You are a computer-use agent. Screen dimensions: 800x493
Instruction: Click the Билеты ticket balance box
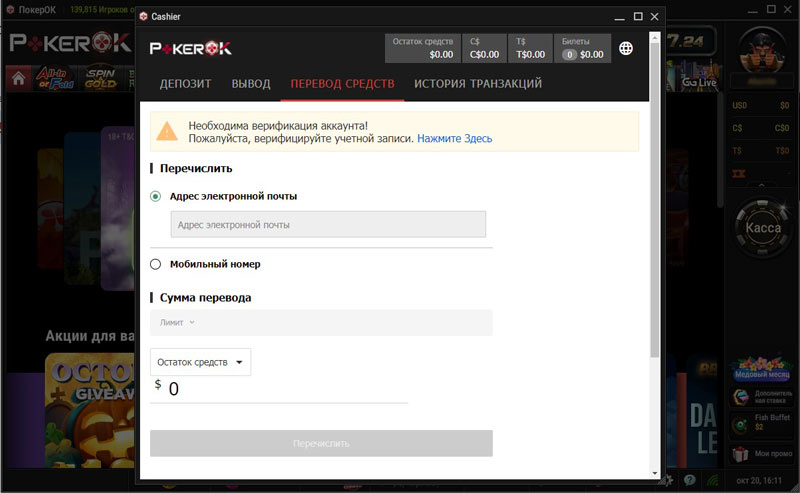point(581,48)
